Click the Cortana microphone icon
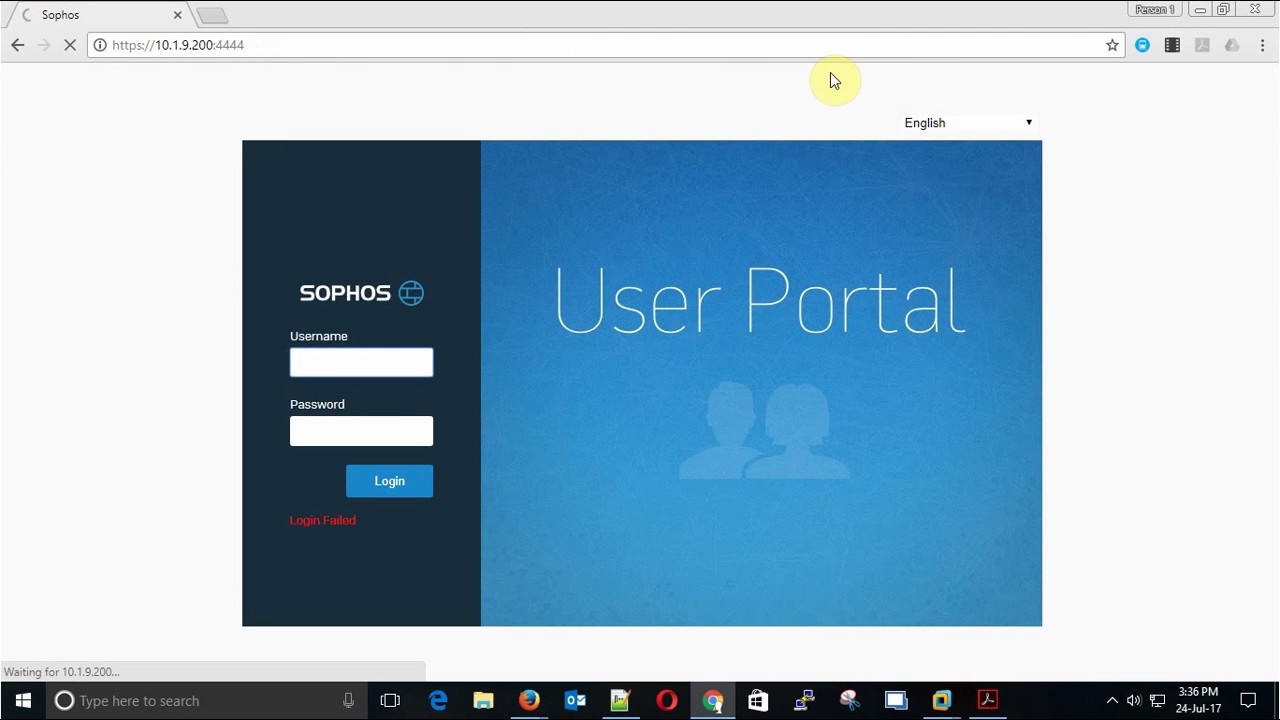The width and height of the screenshot is (1280, 720). 348,701
